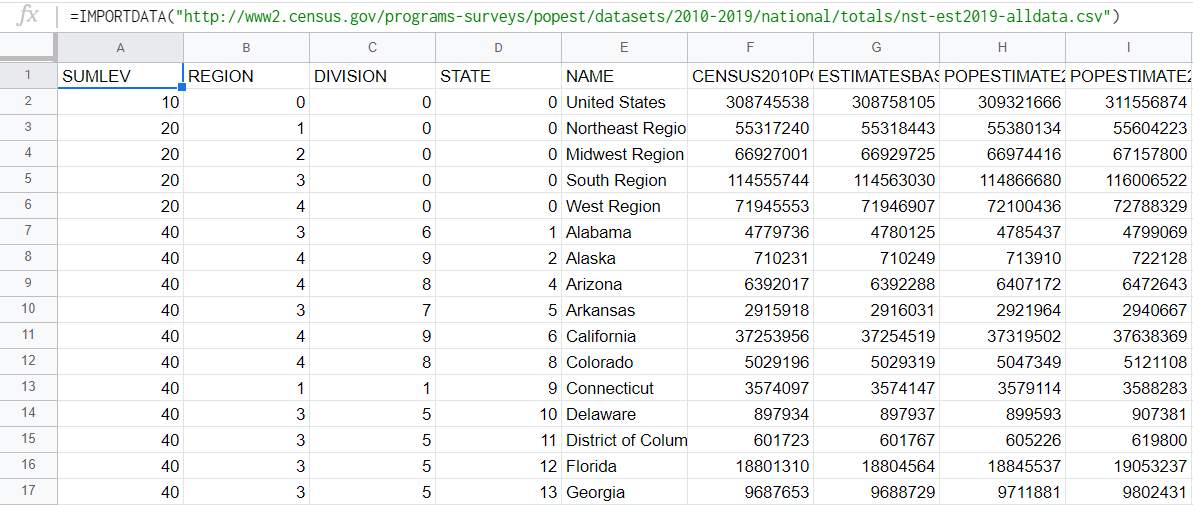Click the REGION header cell
The image size is (1193, 505).
247,76
